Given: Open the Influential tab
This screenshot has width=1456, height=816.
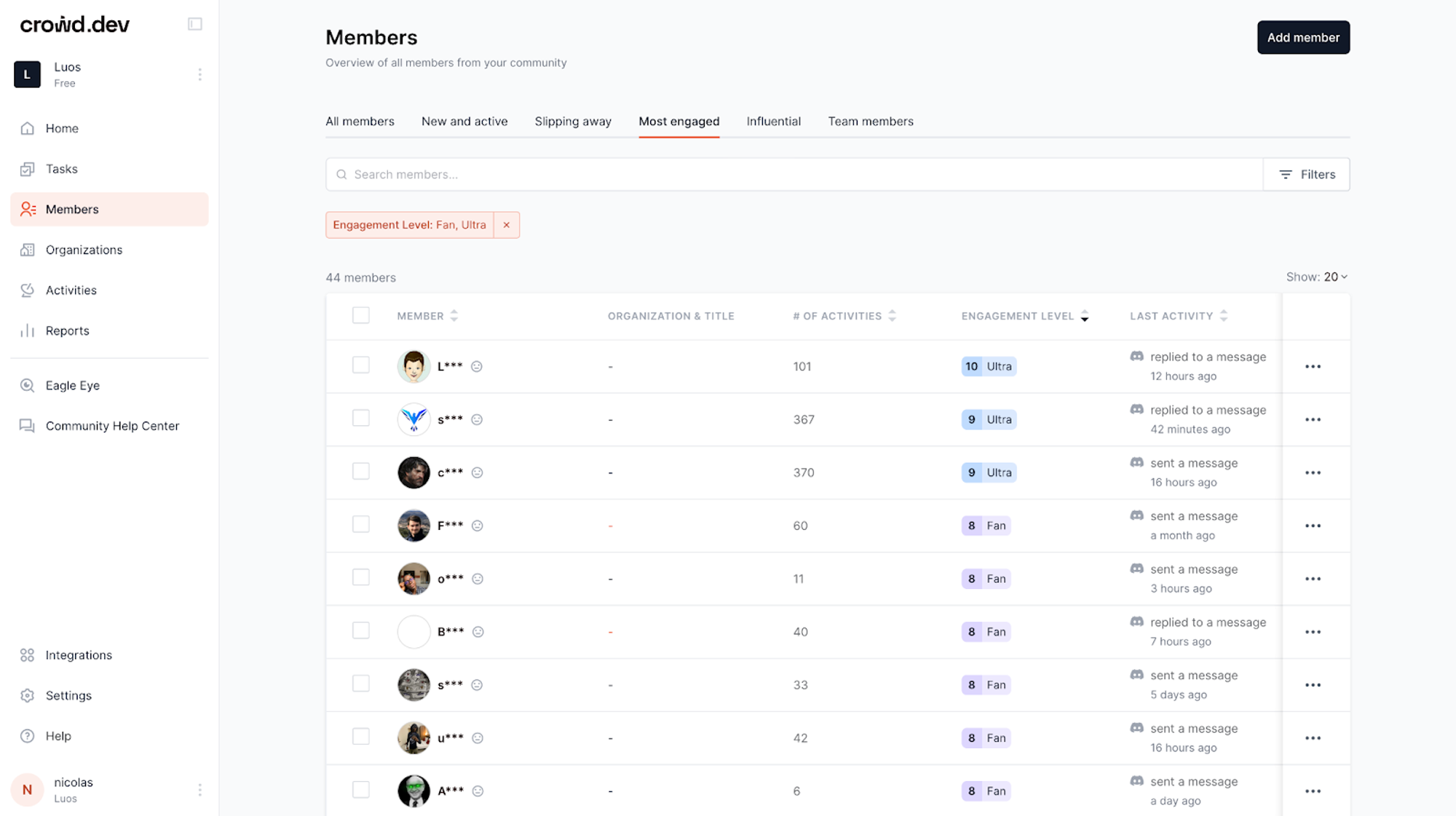Looking at the screenshot, I should point(773,122).
